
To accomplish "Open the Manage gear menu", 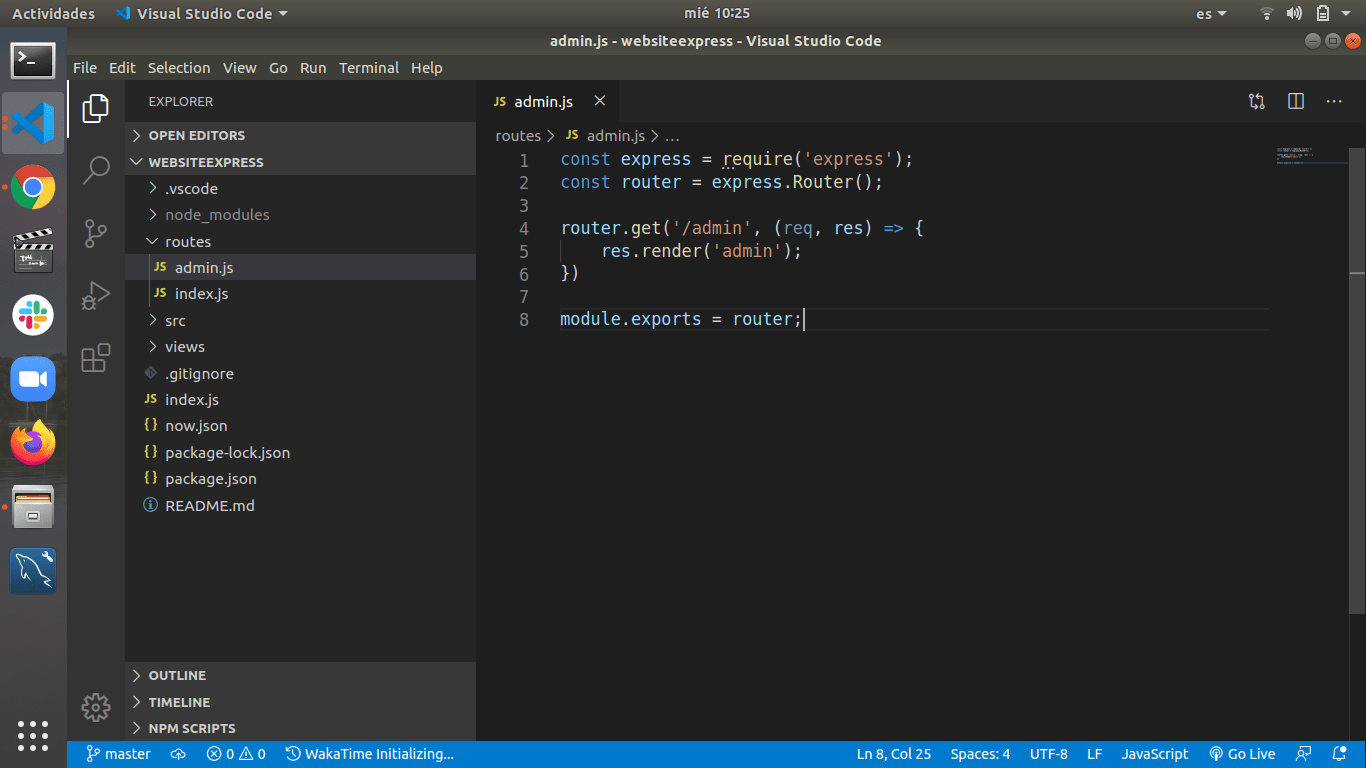I will point(95,707).
